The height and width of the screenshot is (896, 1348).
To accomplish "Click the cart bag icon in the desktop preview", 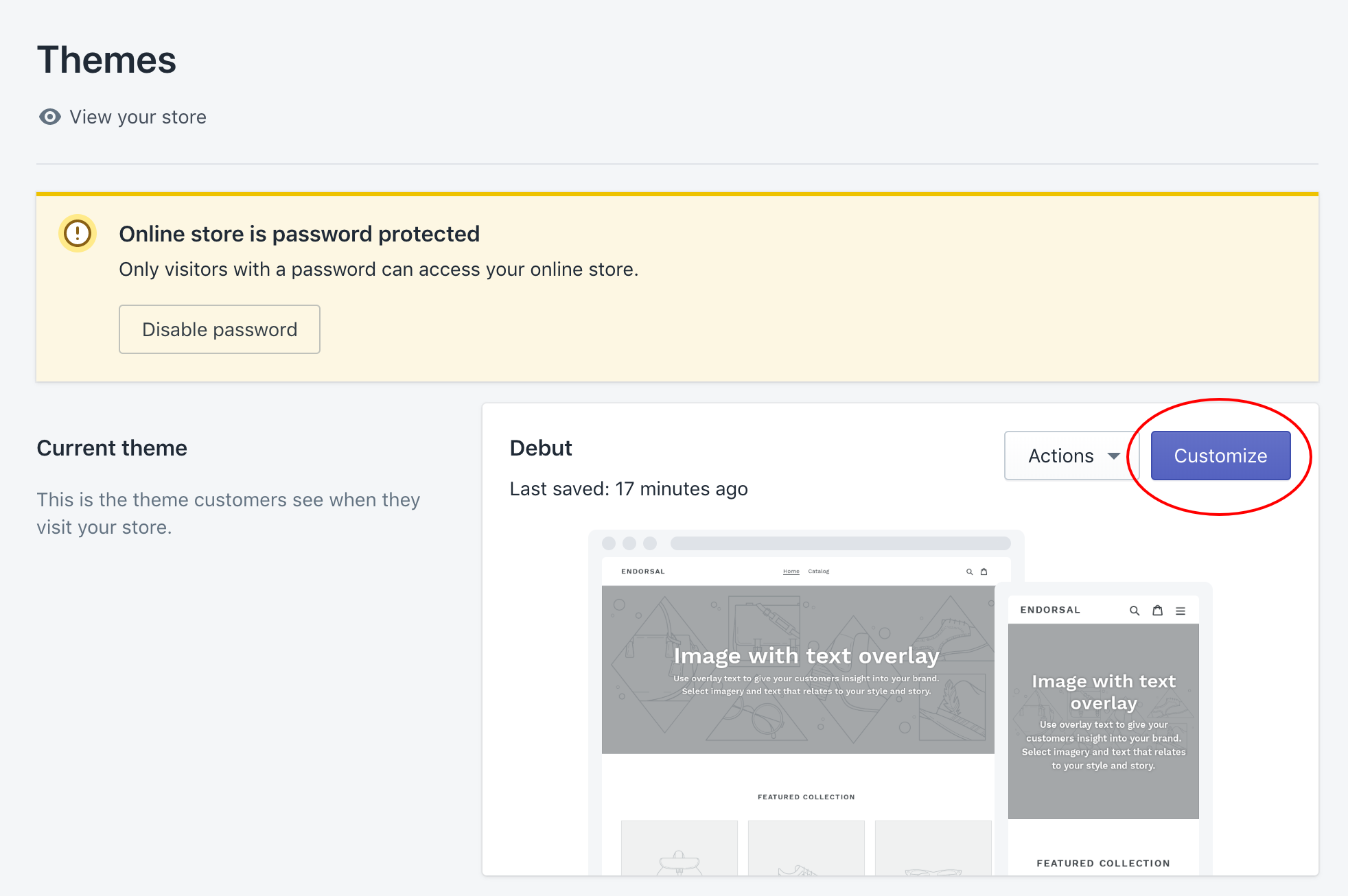I will (984, 571).
